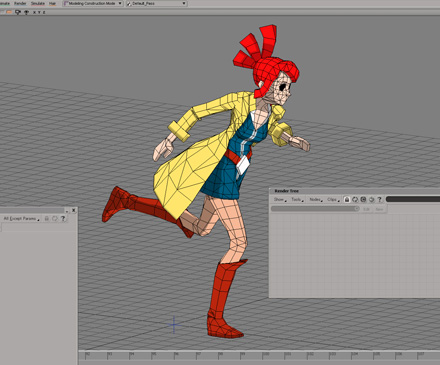
Task: Open the Modeling Construction Mode dropdown
Action: [93, 3]
